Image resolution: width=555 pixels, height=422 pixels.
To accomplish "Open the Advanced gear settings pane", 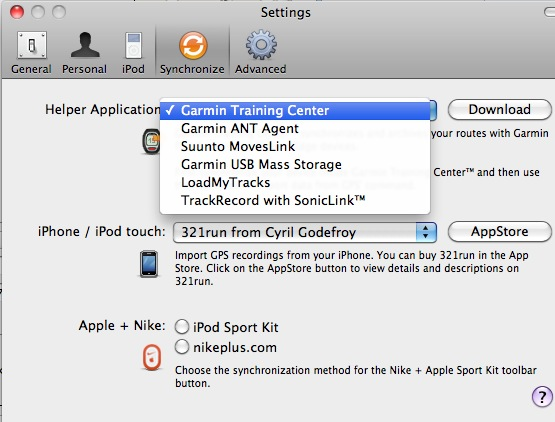I will [261, 53].
